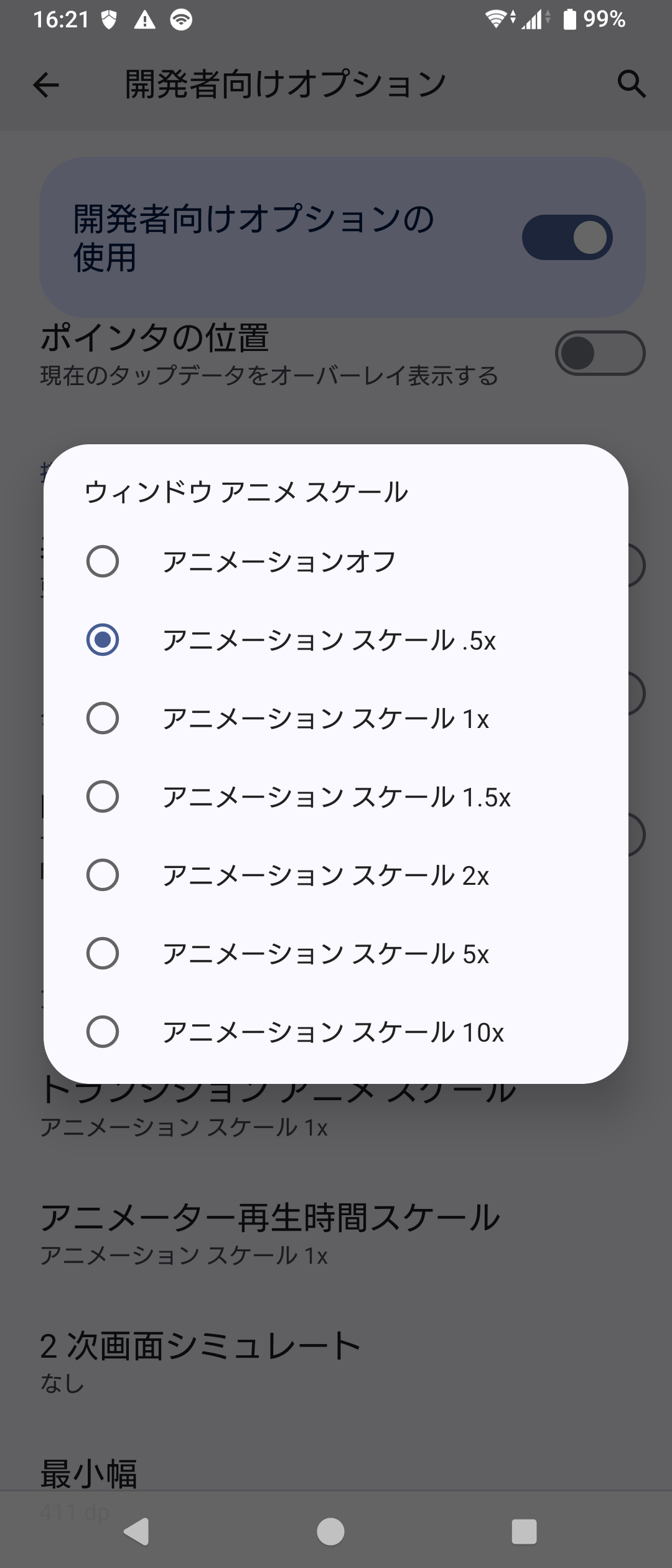672x1568 pixels.
Task: Tap the back arrow icon
Action: click(x=46, y=85)
